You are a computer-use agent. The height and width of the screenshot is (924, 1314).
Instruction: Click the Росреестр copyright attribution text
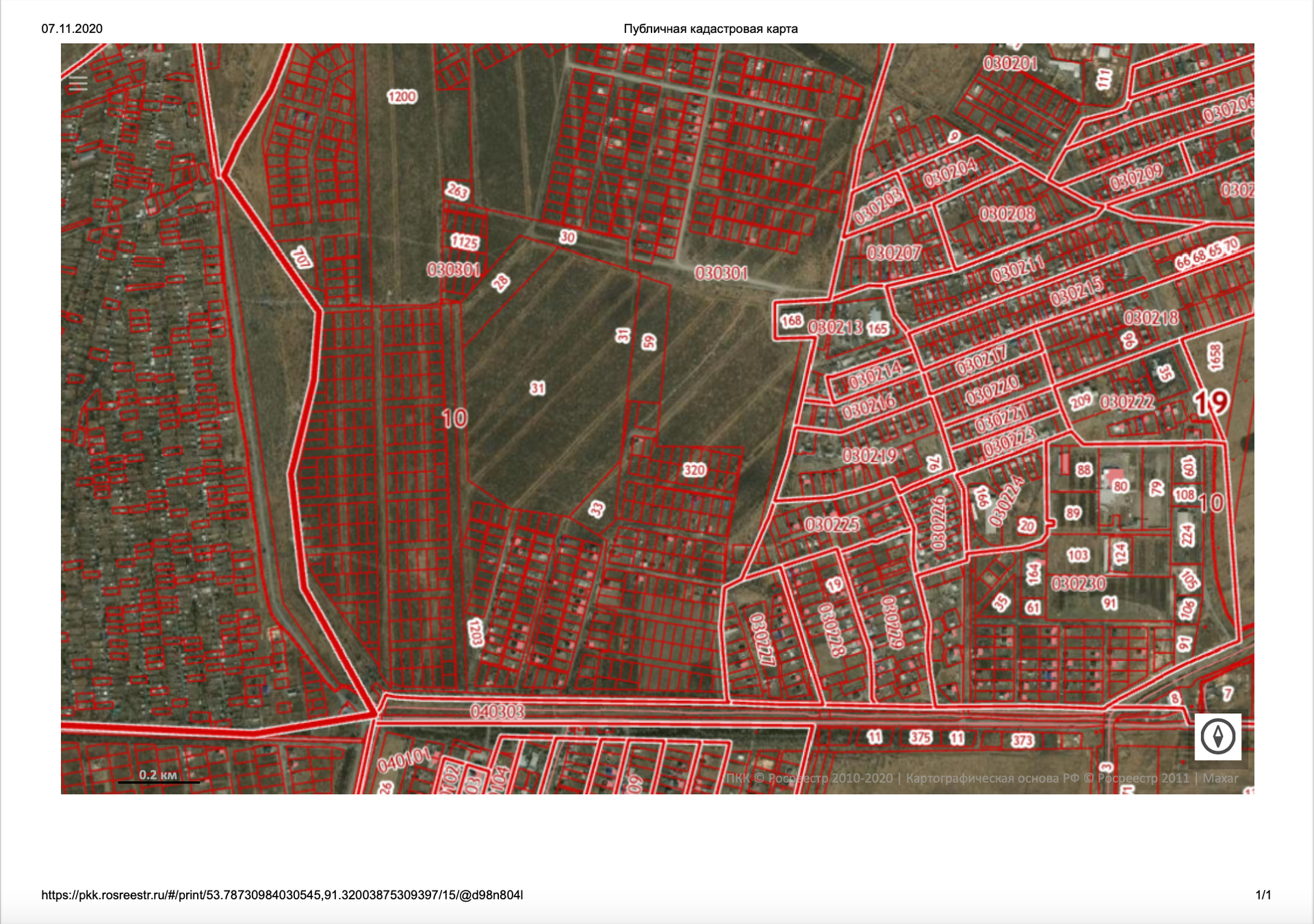[981, 778]
